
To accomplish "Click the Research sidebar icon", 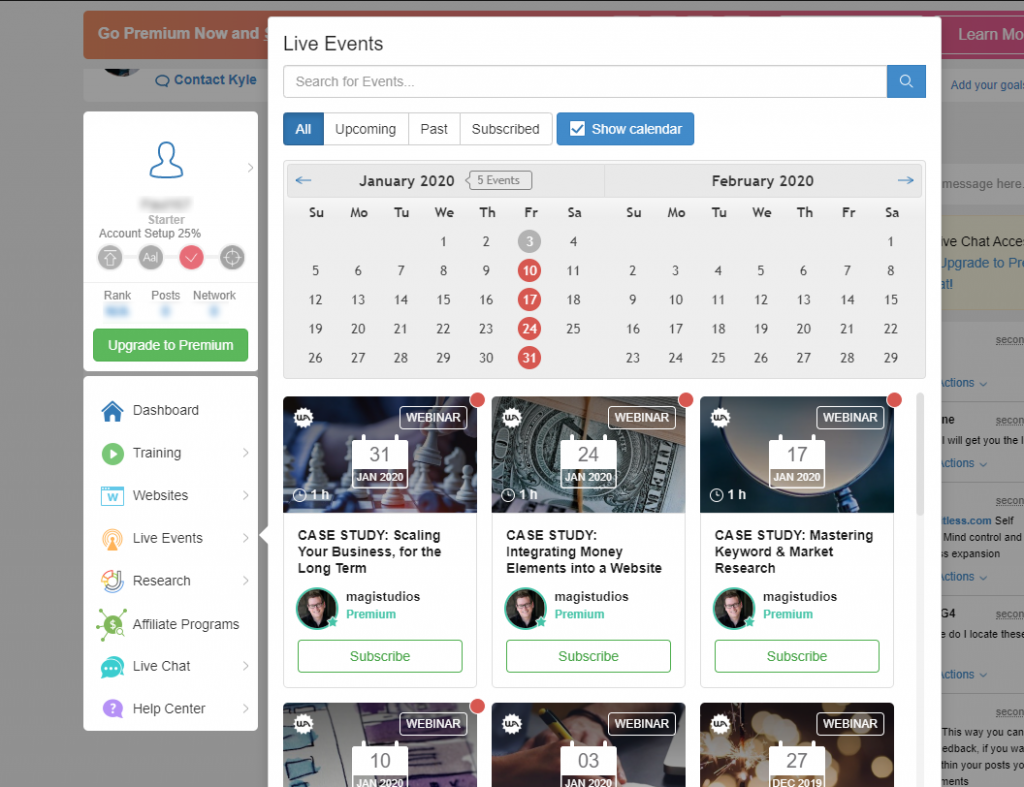I will click(x=113, y=581).
